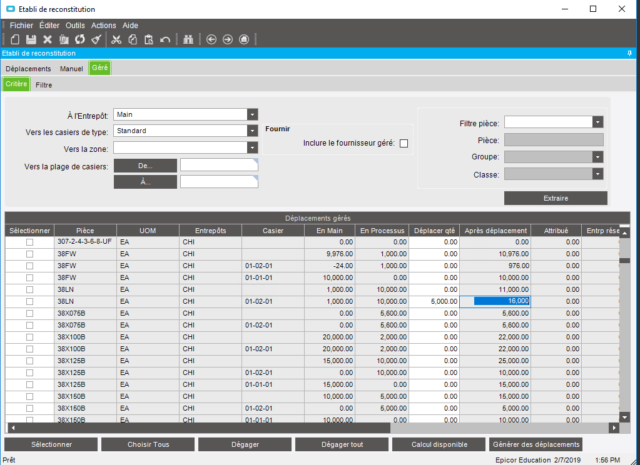Click Générer des déplacements button

pyautogui.click(x=536, y=444)
